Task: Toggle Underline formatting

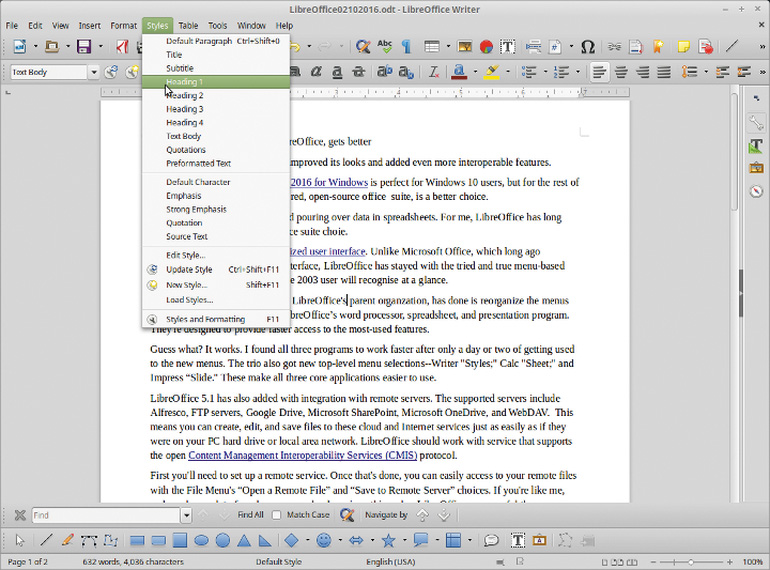Action: click(x=337, y=72)
